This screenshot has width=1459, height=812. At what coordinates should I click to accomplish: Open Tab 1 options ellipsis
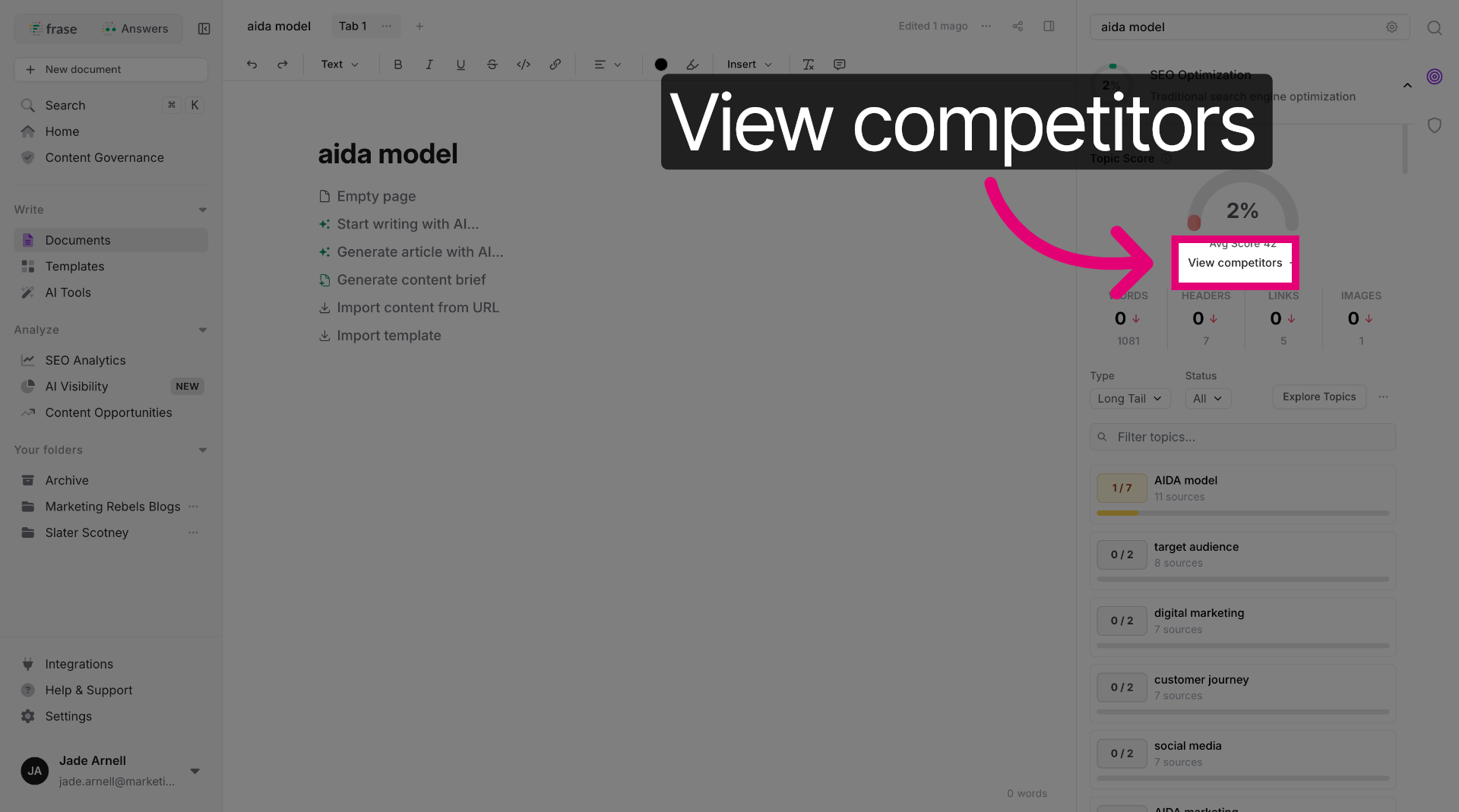(x=387, y=27)
